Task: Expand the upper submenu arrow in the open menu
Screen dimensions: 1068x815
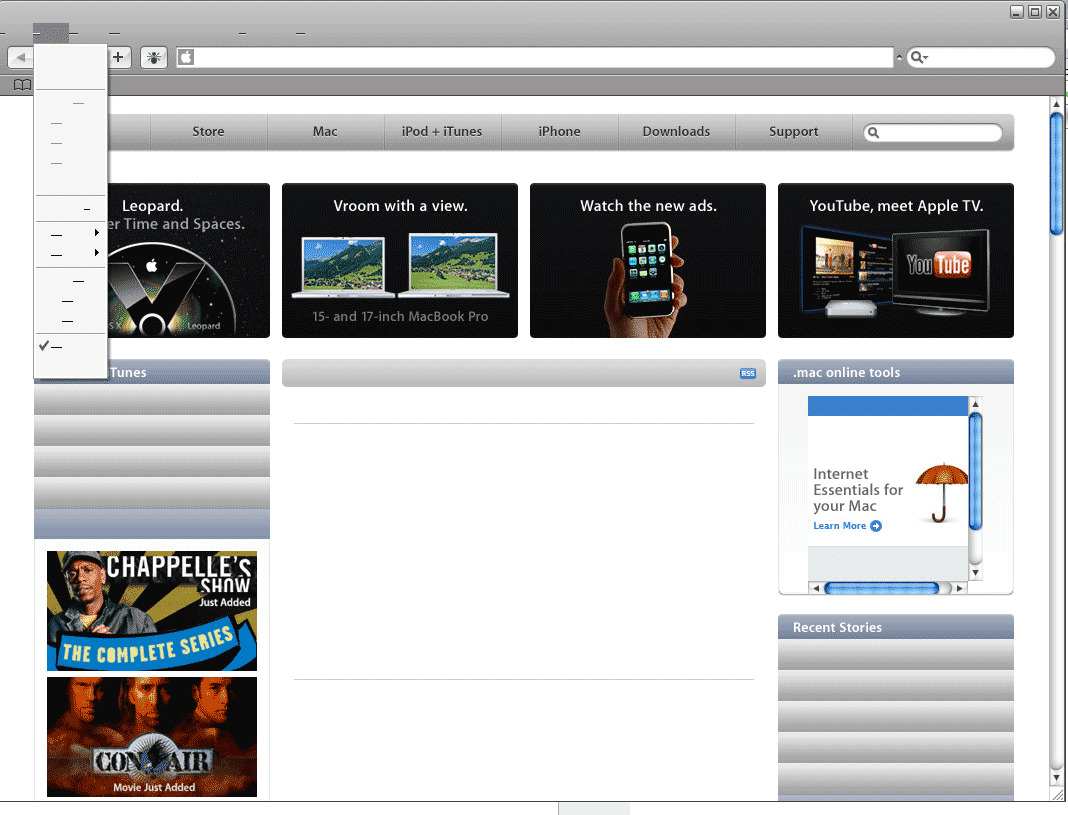Action: 97,233
